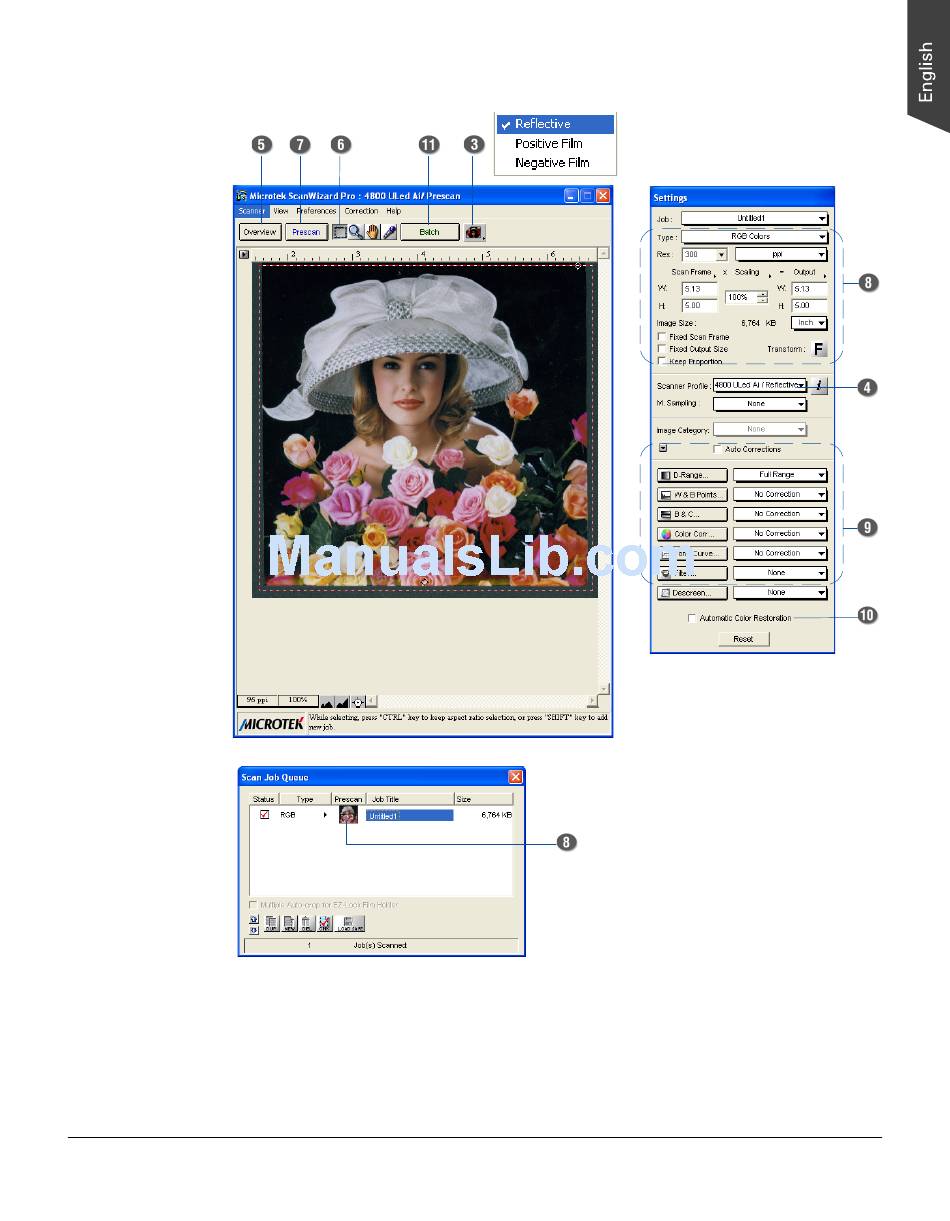Choose Positive Film from the popup menu

[556, 143]
